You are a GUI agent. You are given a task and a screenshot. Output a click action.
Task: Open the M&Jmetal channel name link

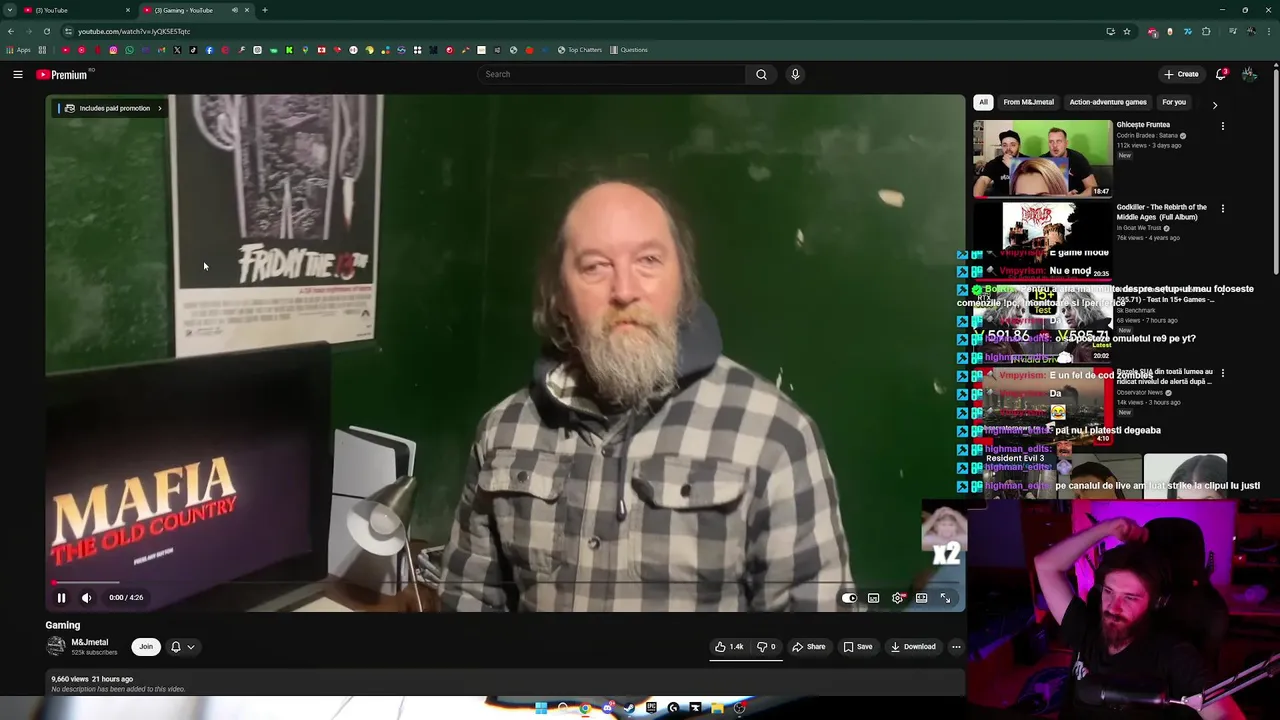click(x=89, y=642)
